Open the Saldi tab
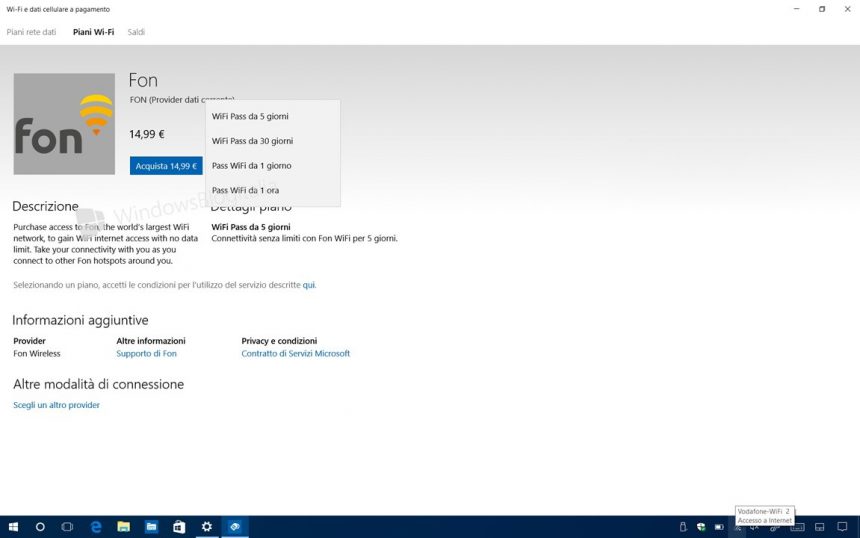Screen dimensions: 860x538 [x=136, y=32]
